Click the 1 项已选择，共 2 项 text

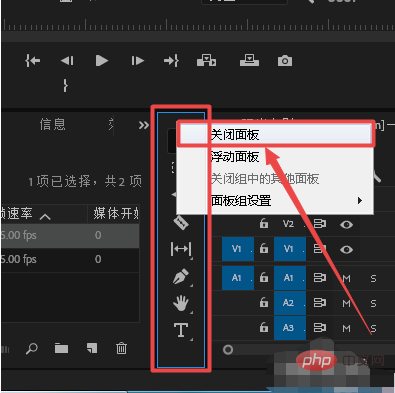tap(85, 181)
